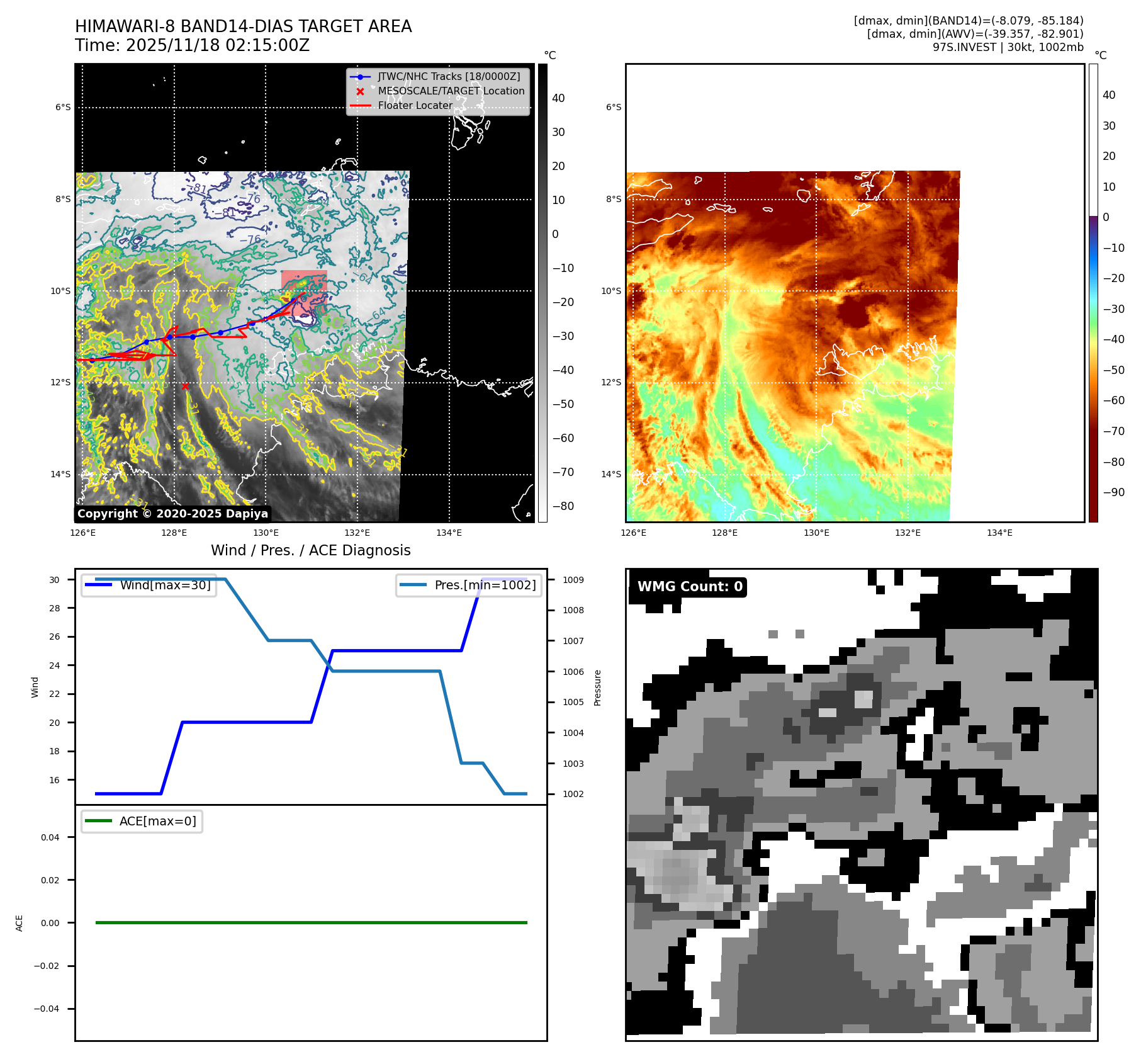Select the Wind[max=30] legend label

pos(165,585)
